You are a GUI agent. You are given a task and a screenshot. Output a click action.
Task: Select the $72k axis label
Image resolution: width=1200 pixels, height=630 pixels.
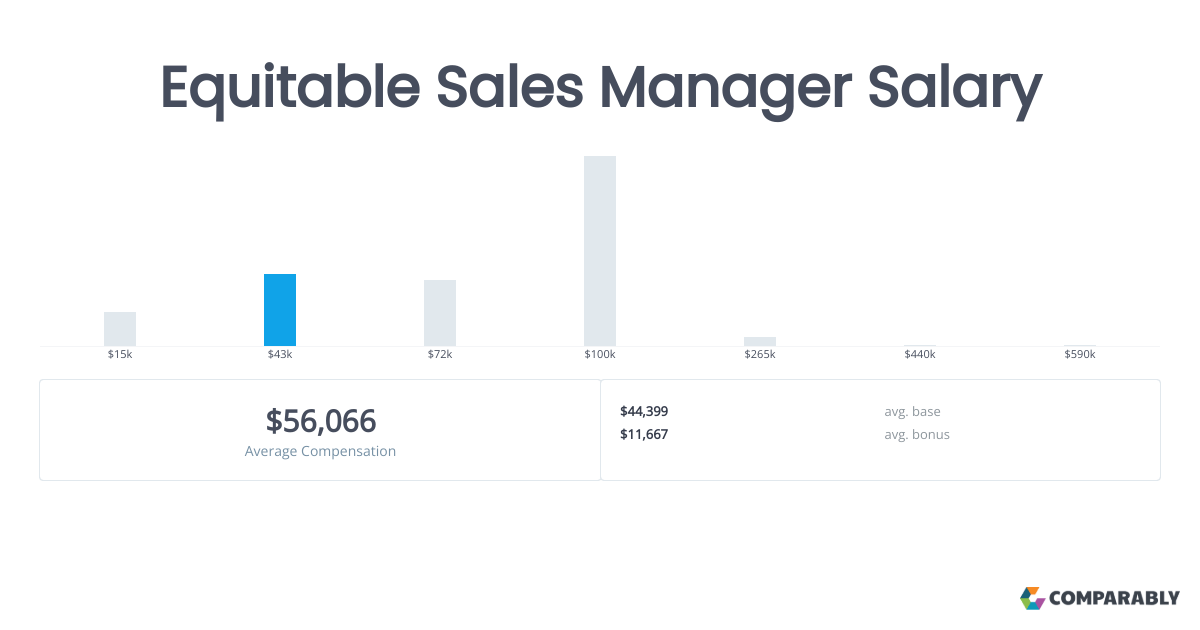click(440, 355)
